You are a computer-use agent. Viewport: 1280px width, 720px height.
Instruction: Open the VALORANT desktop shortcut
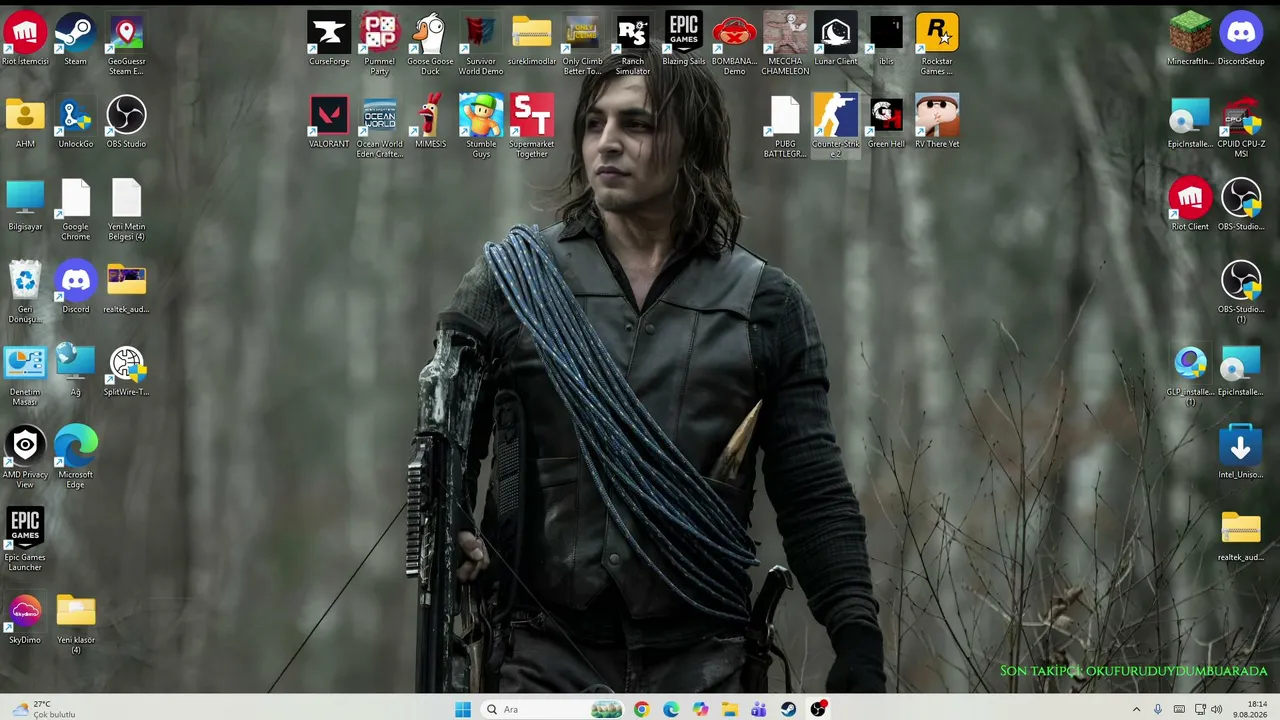click(329, 123)
